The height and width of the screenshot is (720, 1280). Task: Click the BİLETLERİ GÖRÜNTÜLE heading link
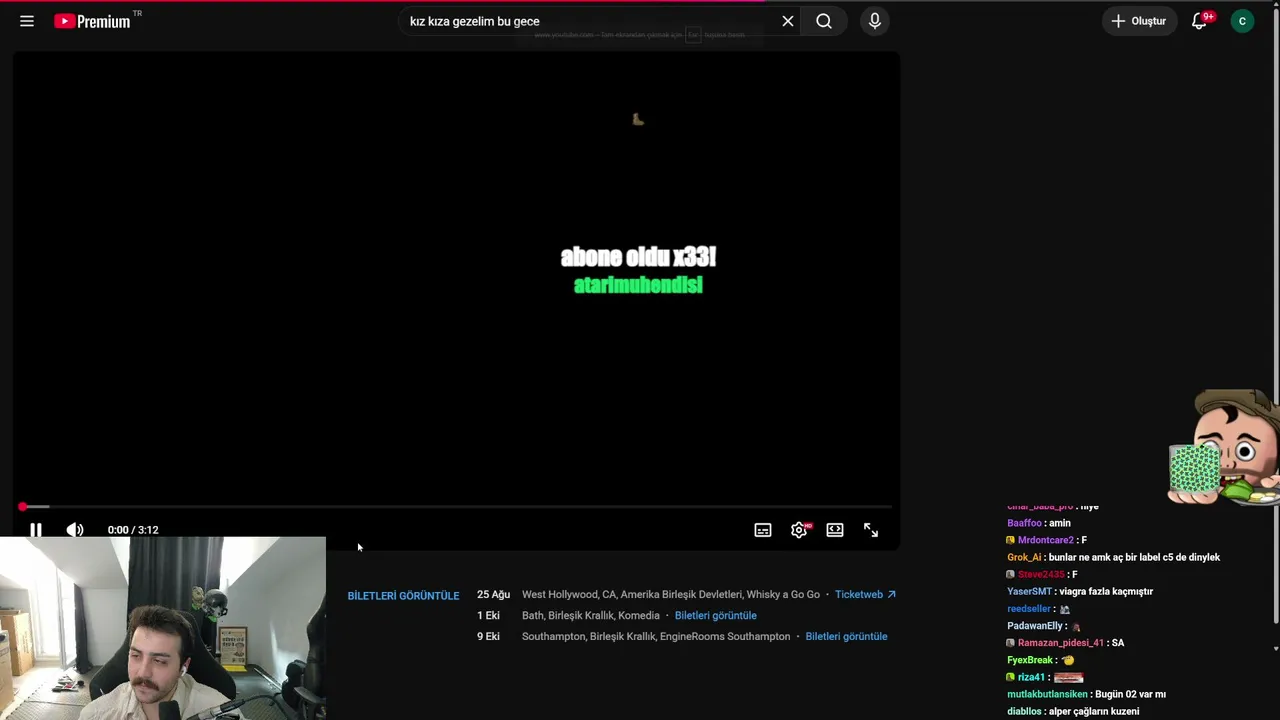pos(403,596)
